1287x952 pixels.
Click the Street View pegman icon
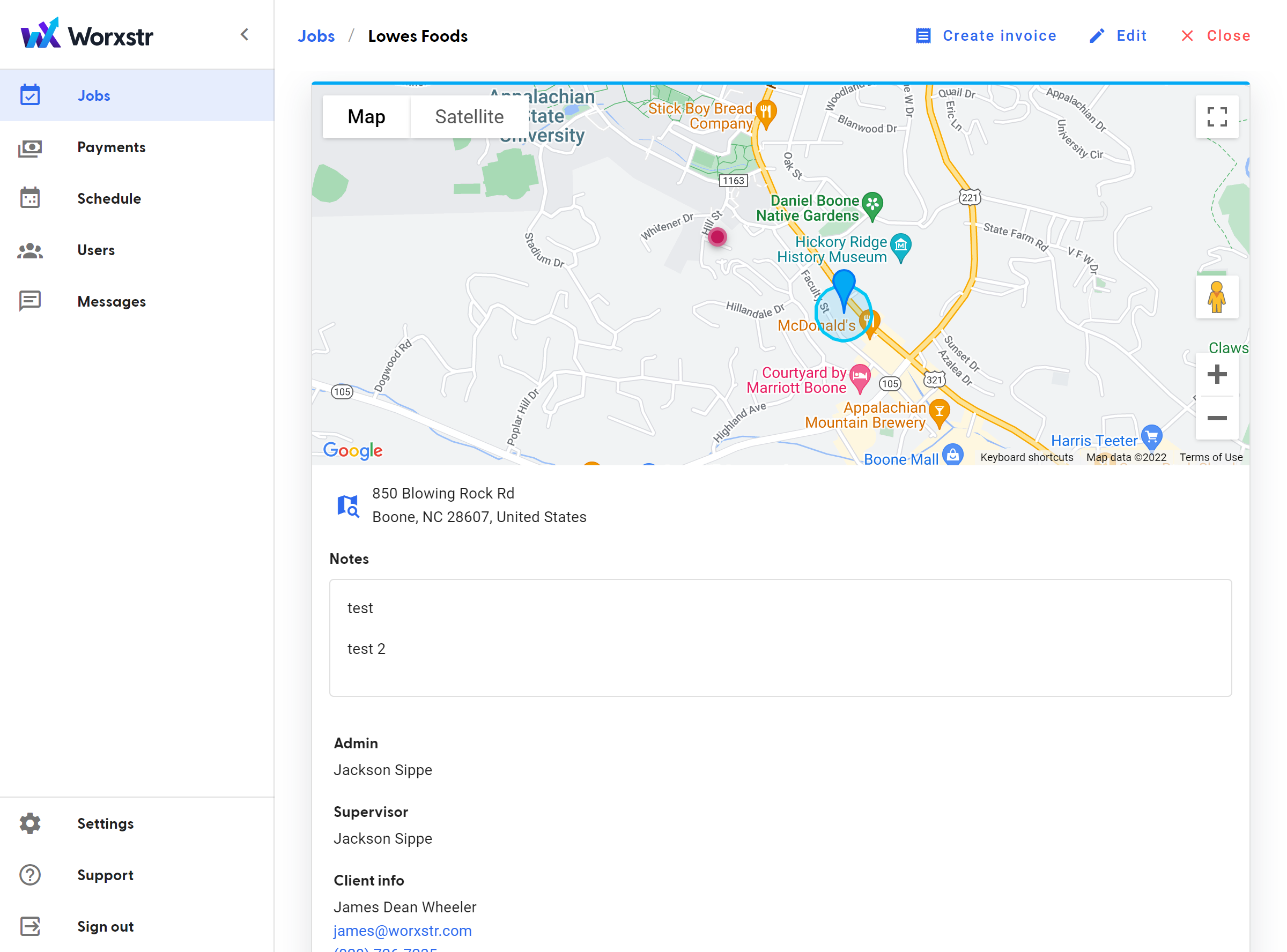[x=1217, y=297]
